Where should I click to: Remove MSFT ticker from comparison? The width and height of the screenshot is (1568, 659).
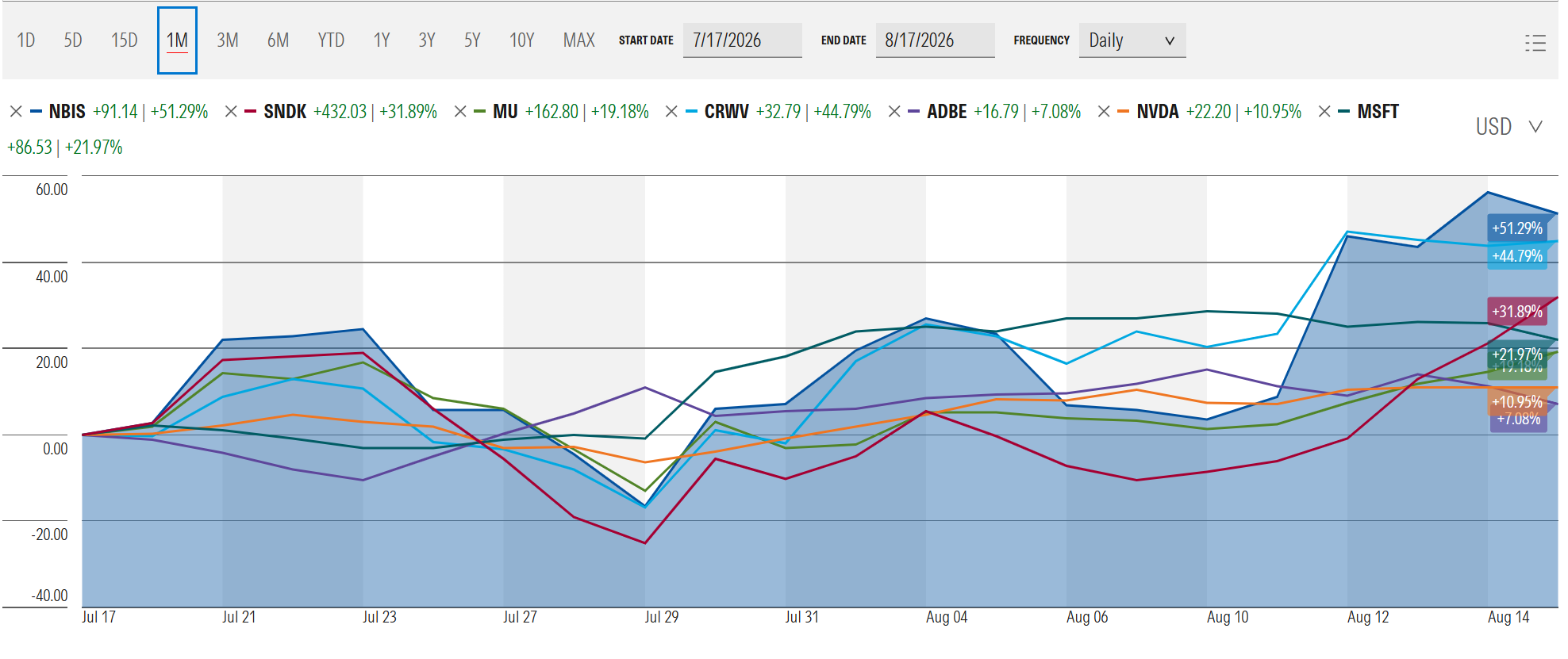pos(1324,112)
